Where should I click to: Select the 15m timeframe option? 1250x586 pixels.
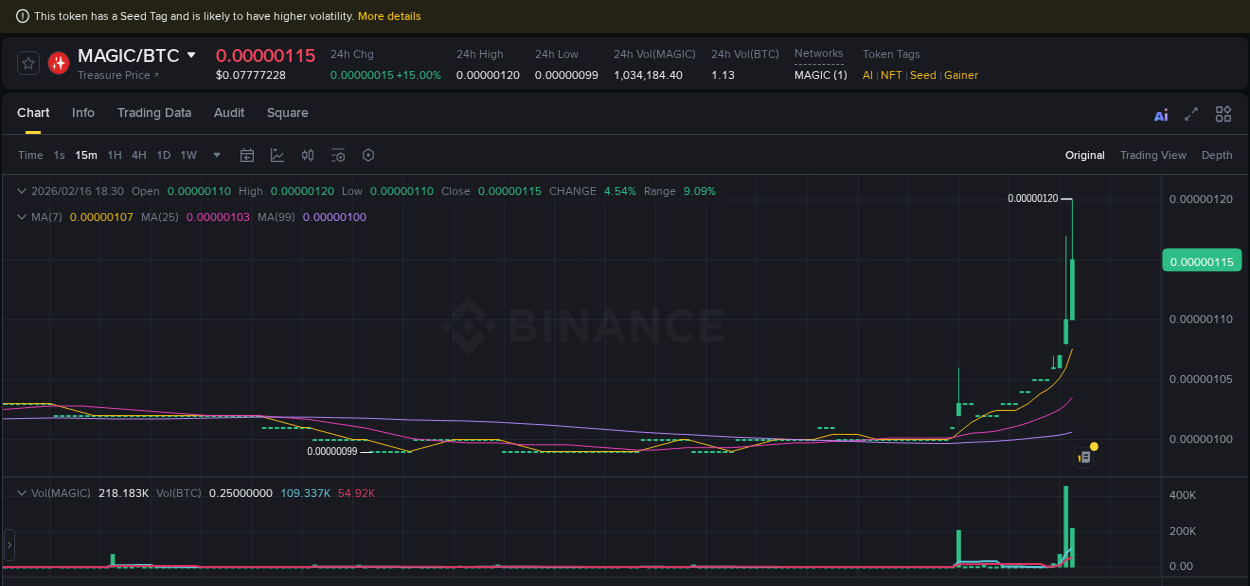86,155
